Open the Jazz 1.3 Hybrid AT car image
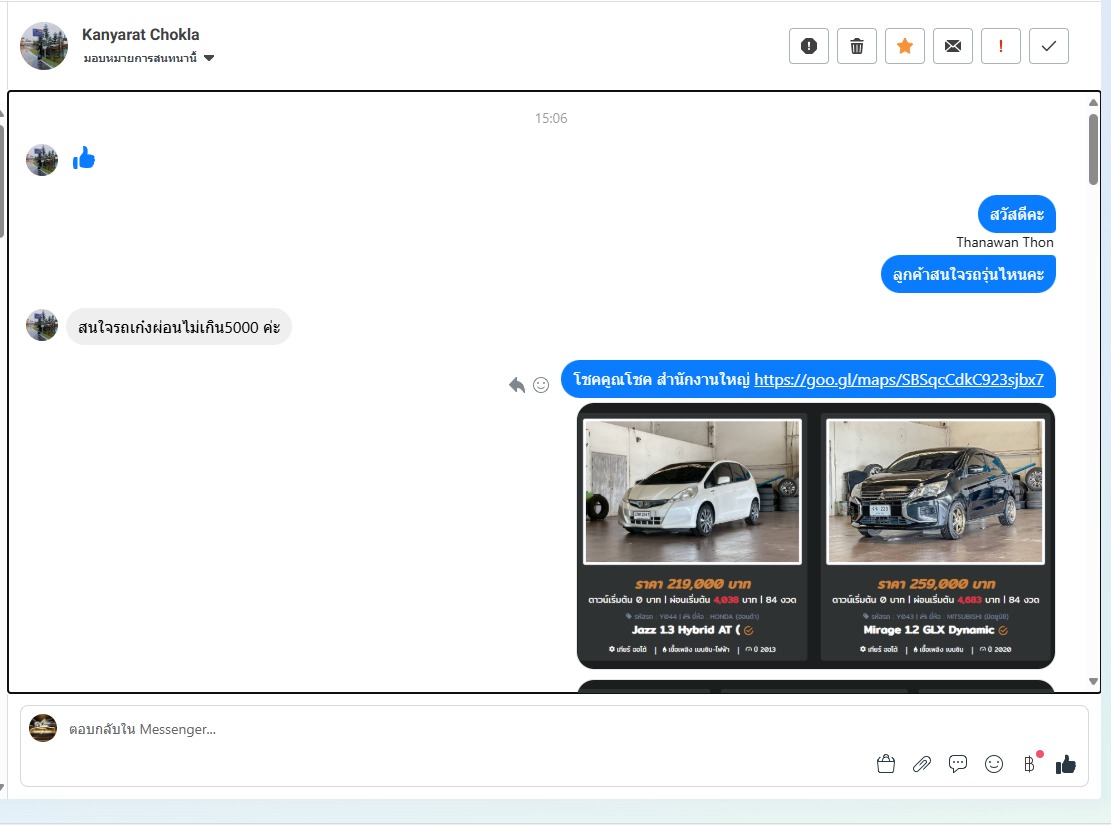This screenshot has height=825, width=1111. 692,491
